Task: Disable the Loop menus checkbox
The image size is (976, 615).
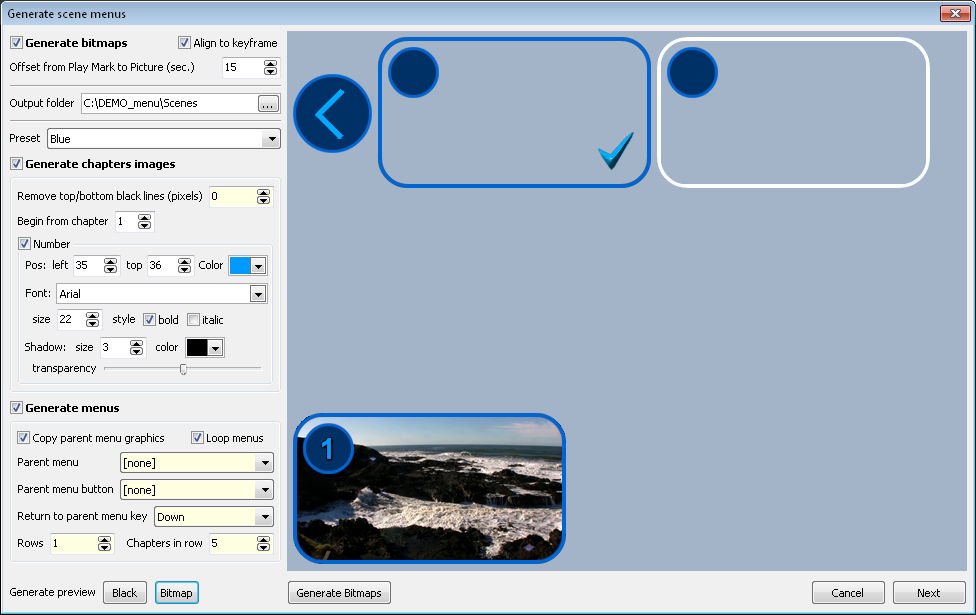Action: (198, 438)
